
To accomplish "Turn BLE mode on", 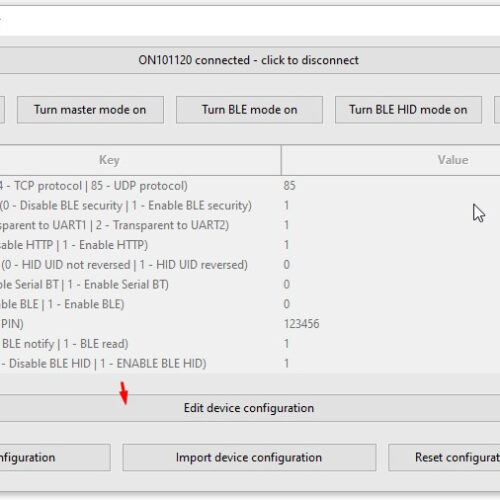I will 249,110.
